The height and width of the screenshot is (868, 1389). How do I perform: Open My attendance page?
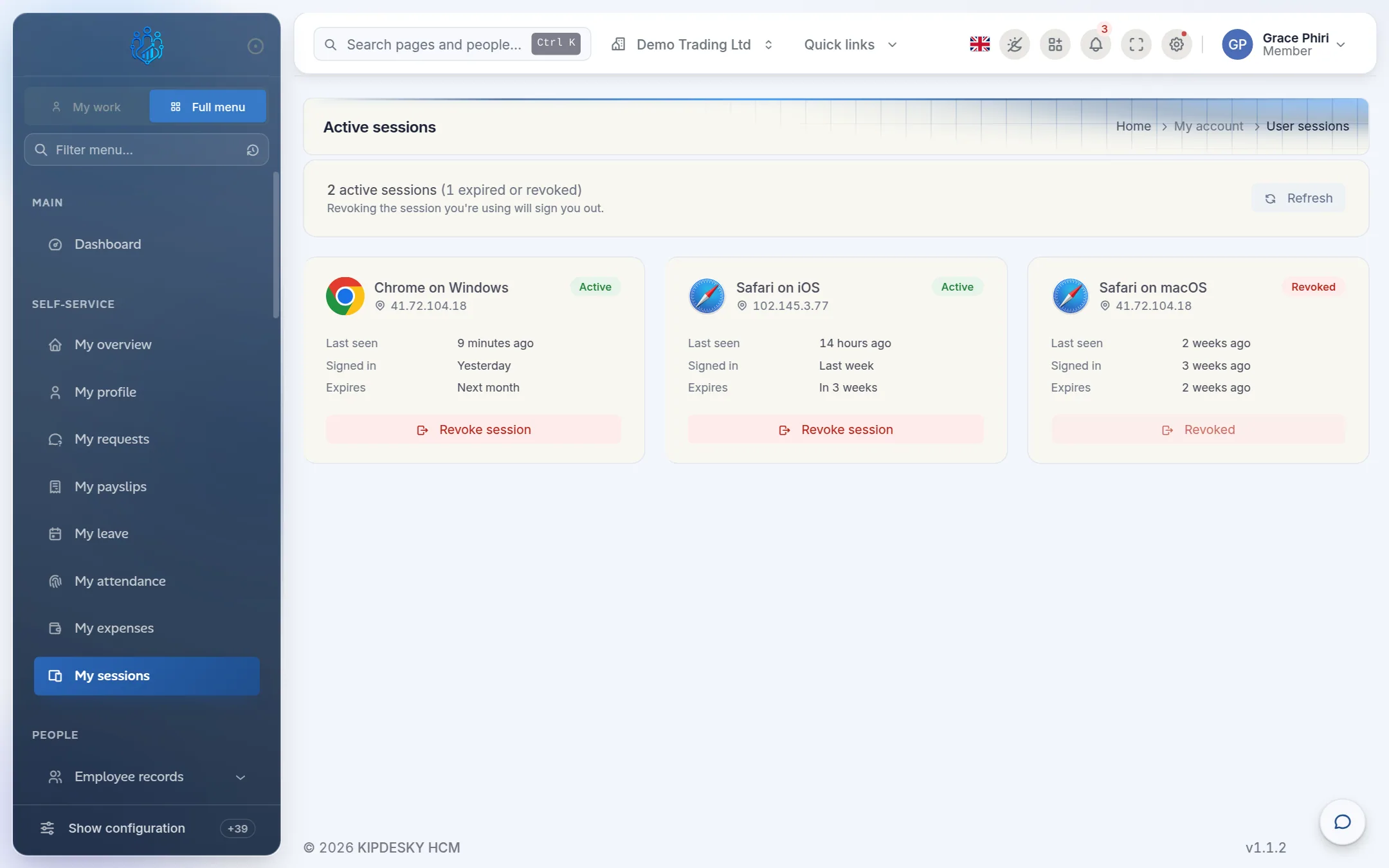[147, 581]
